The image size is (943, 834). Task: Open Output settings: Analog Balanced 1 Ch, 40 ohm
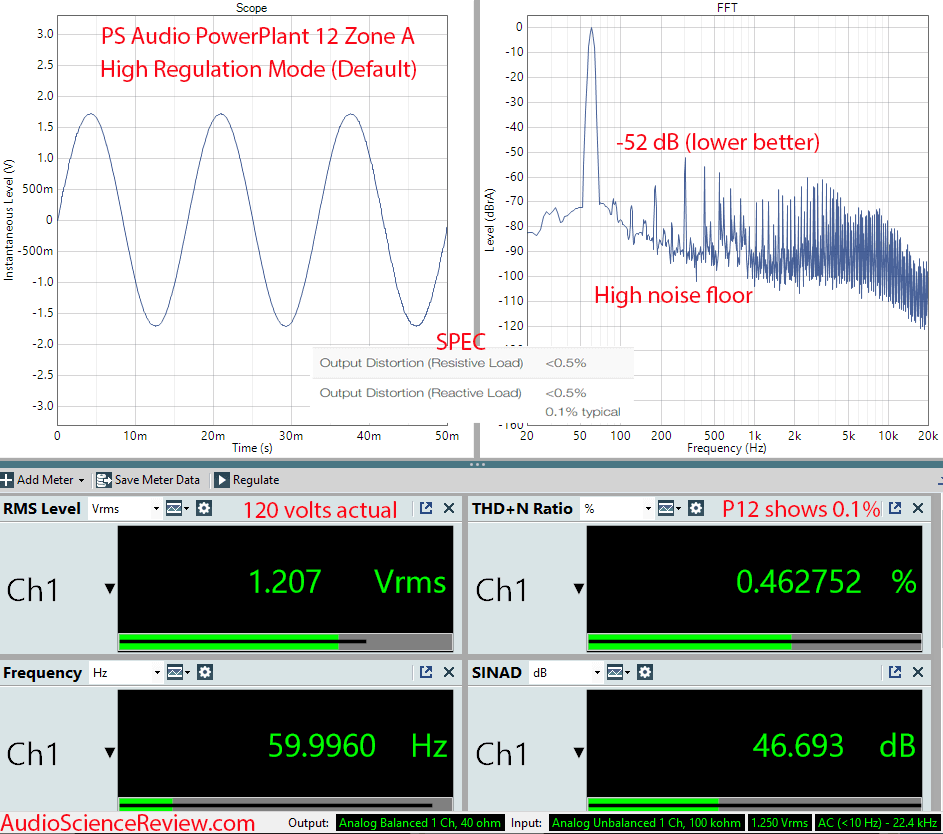tap(420, 823)
